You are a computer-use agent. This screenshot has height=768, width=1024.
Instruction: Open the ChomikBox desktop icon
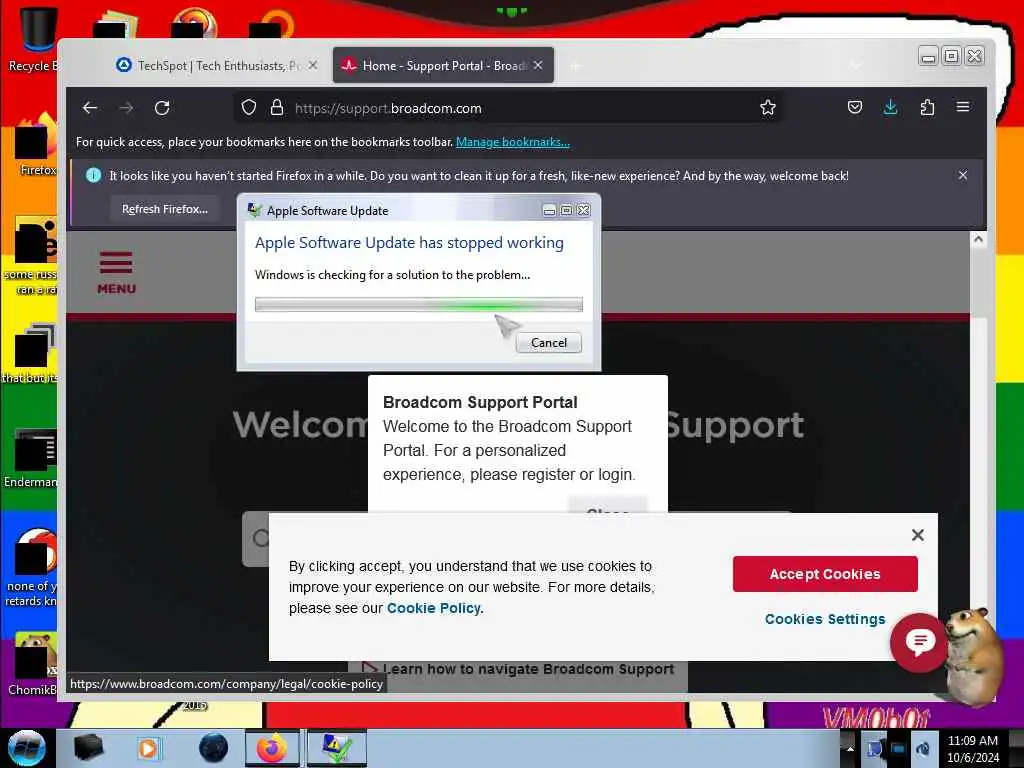coord(33,664)
